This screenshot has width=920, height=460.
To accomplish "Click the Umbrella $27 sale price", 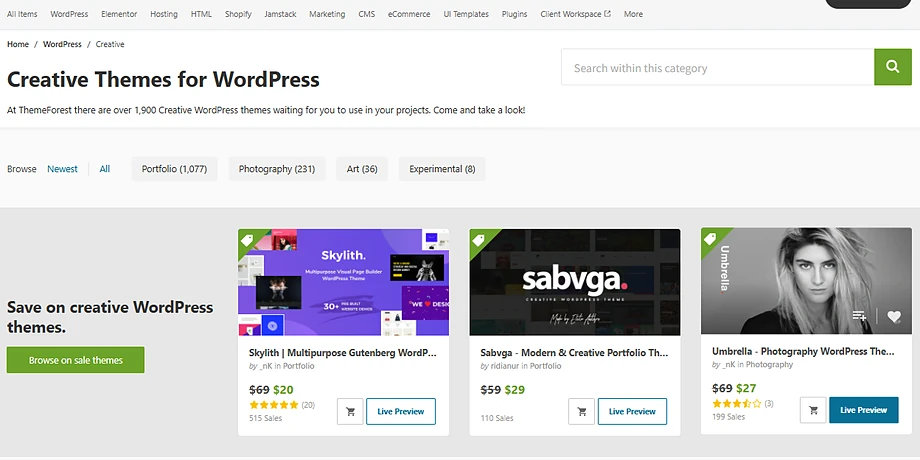I will tap(746, 388).
